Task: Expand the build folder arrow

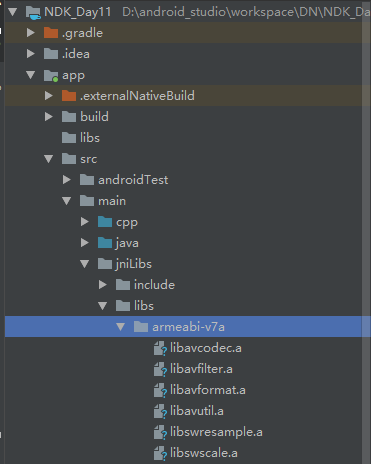Action: tap(49, 117)
